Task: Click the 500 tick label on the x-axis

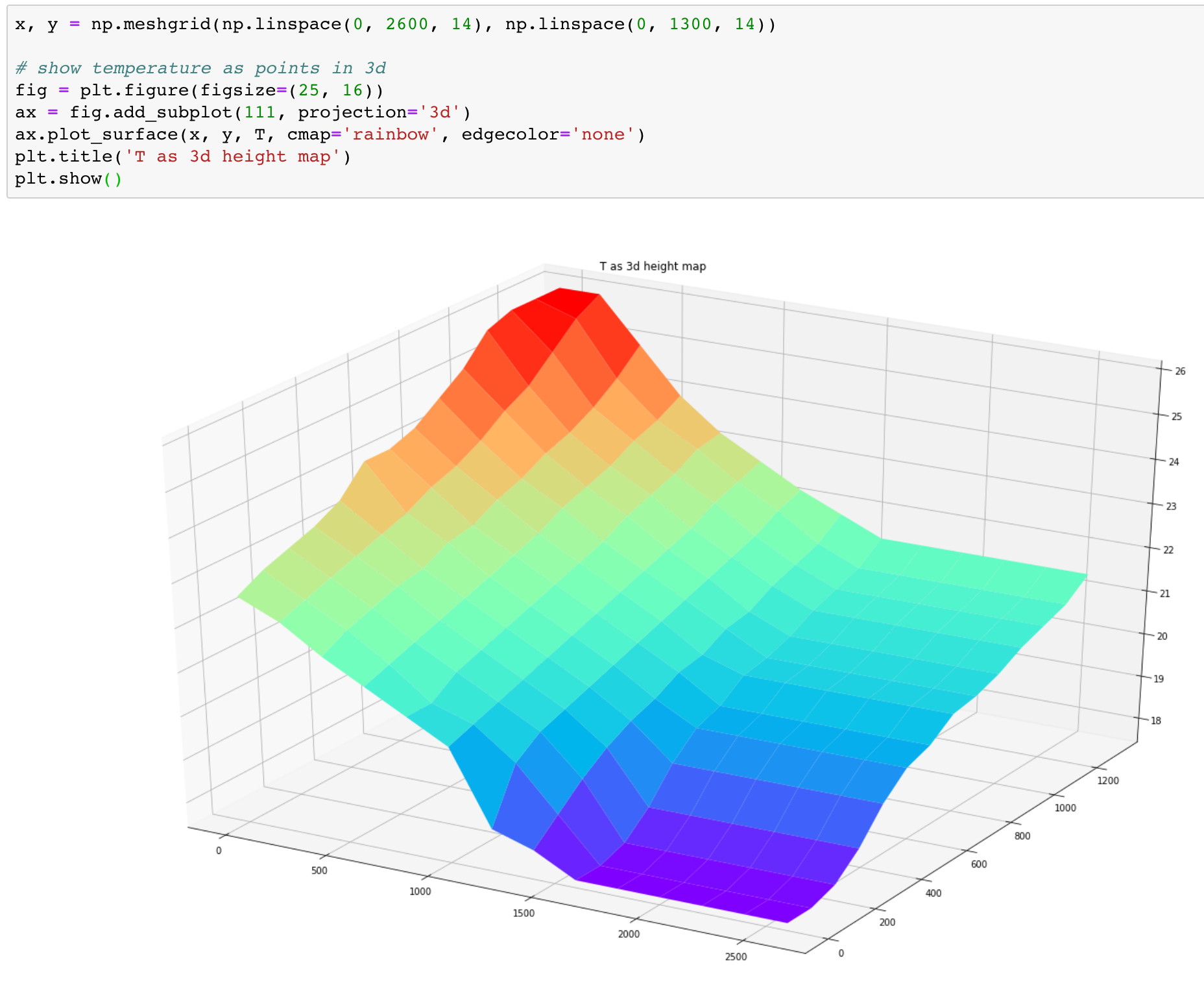Action: click(319, 871)
